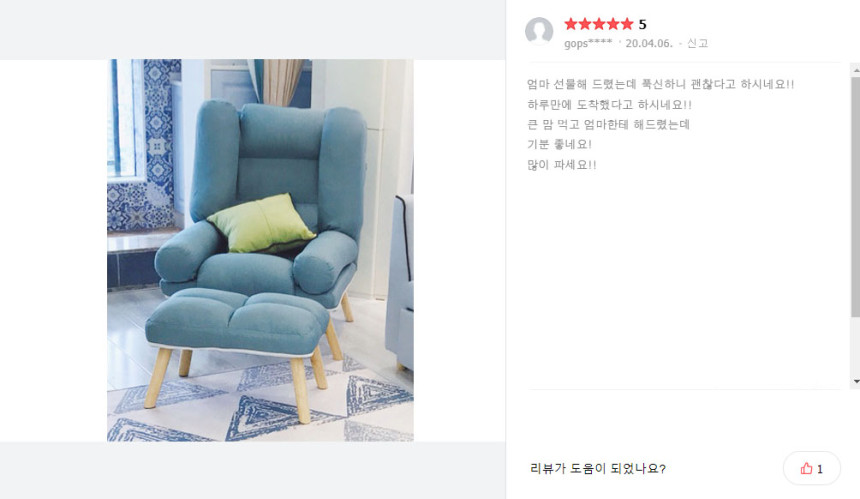Click the rating score number 5

click(x=642, y=24)
